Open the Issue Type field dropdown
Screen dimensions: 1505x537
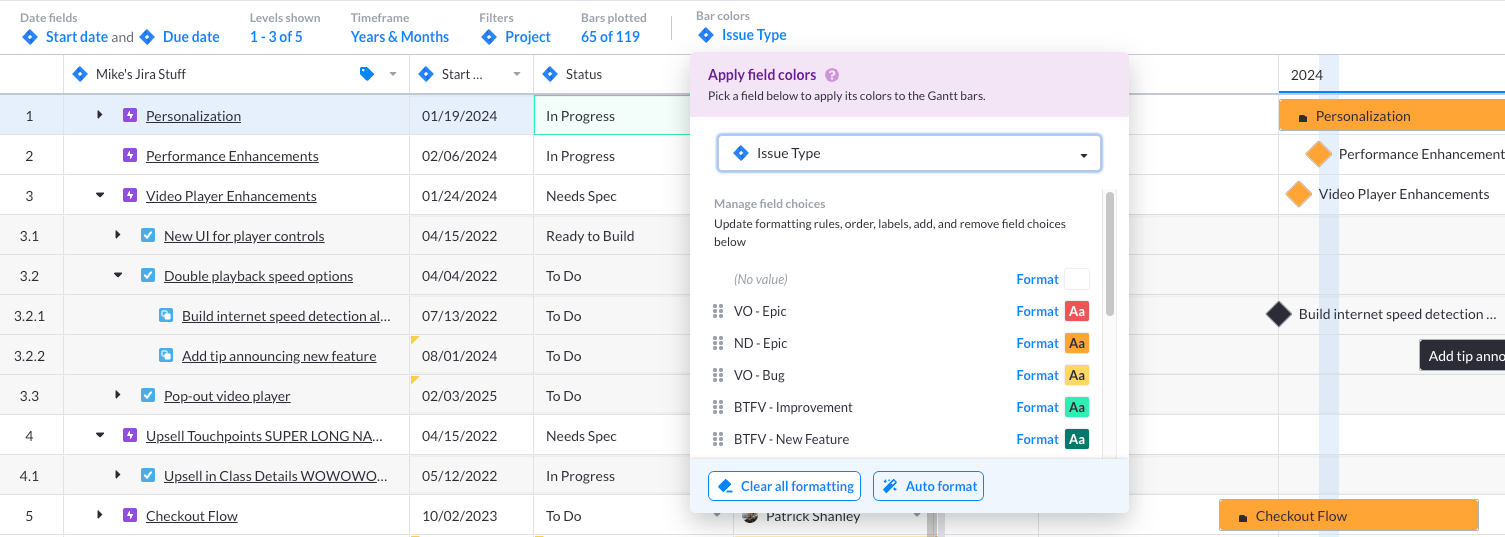tap(909, 154)
